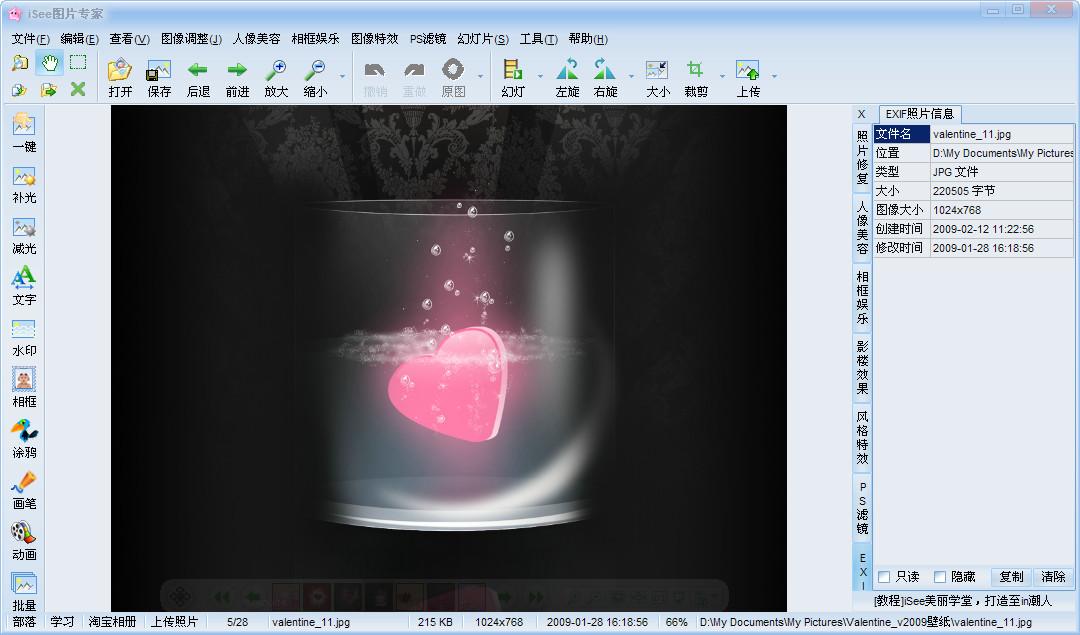Toggle the 隐藏 hidden checkbox
The height and width of the screenshot is (635, 1080).
[x=940, y=577]
